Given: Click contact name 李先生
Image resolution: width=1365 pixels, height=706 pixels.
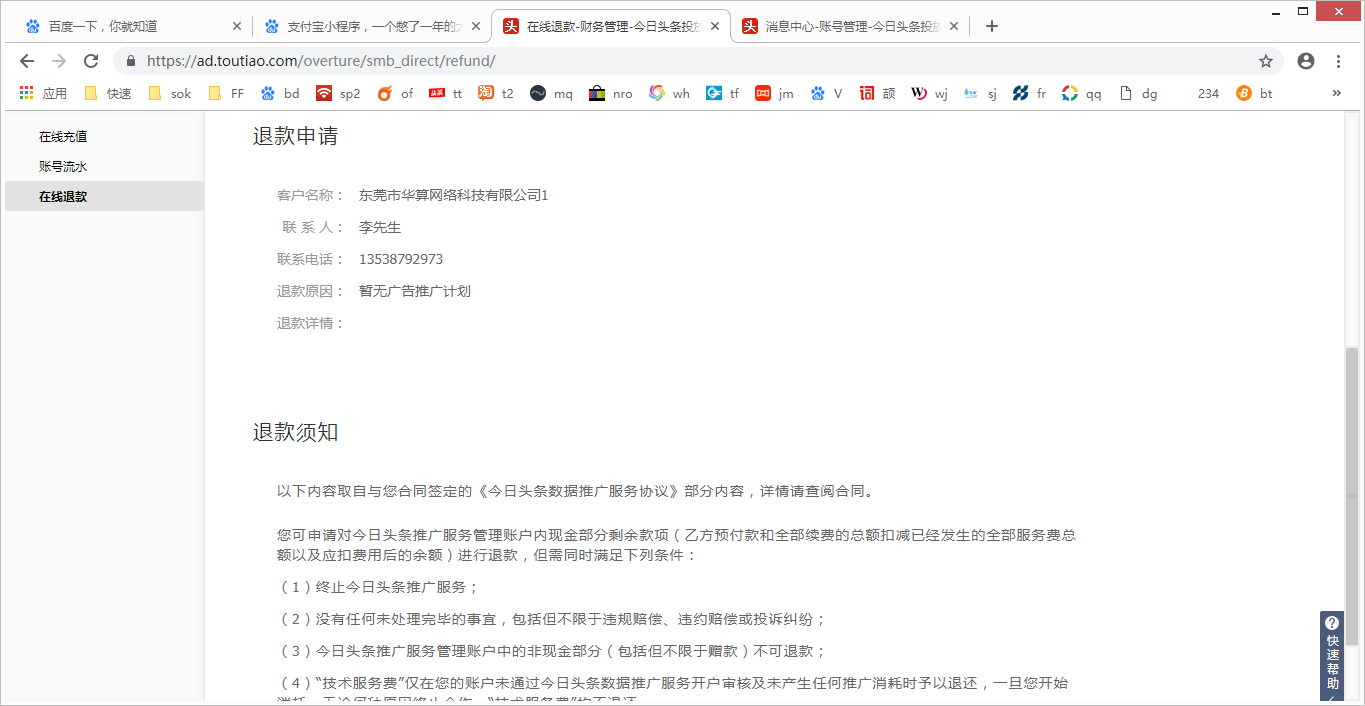Looking at the screenshot, I should click(x=380, y=227).
